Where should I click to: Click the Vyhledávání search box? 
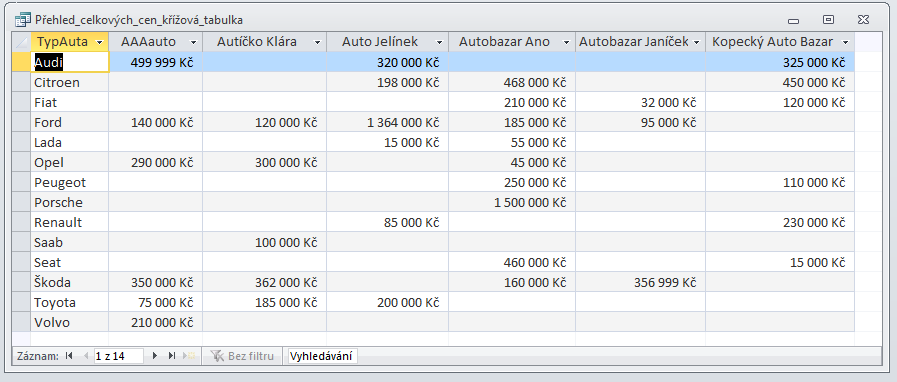coord(323,356)
